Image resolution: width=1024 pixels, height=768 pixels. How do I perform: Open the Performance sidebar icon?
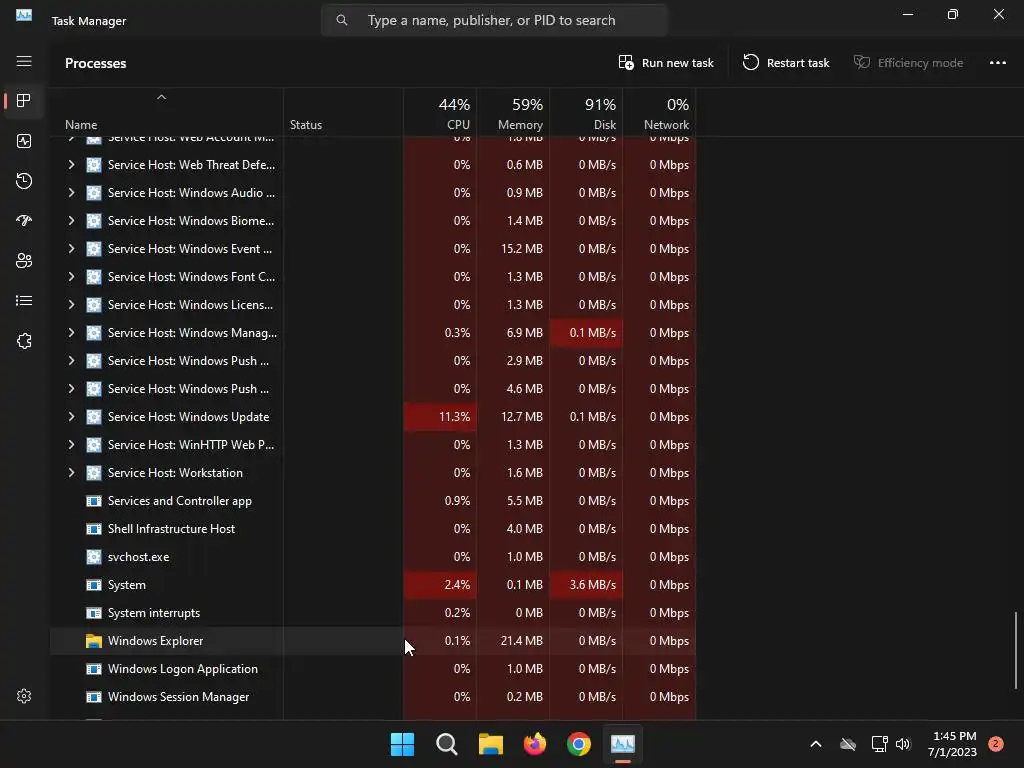(24, 141)
